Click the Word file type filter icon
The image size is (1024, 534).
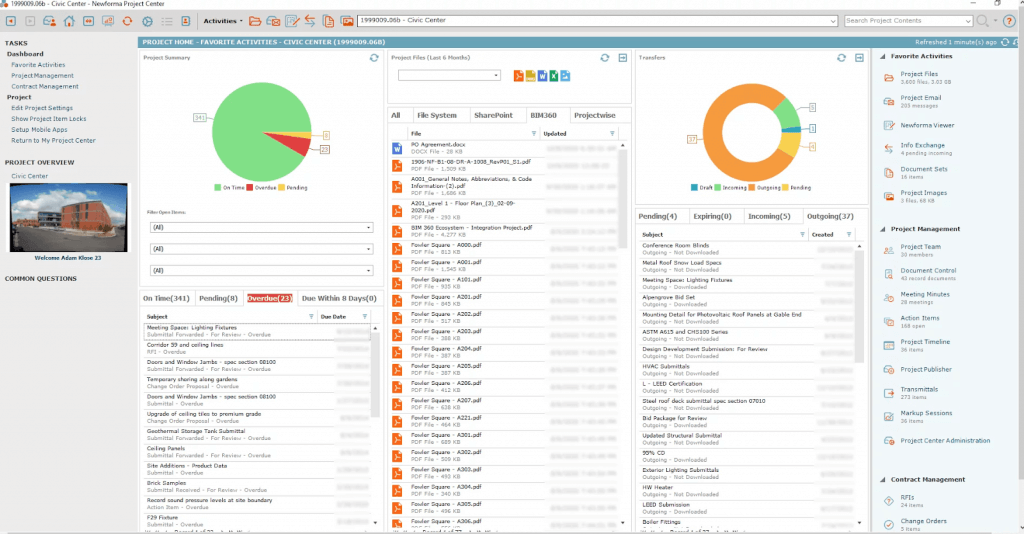tap(542, 76)
